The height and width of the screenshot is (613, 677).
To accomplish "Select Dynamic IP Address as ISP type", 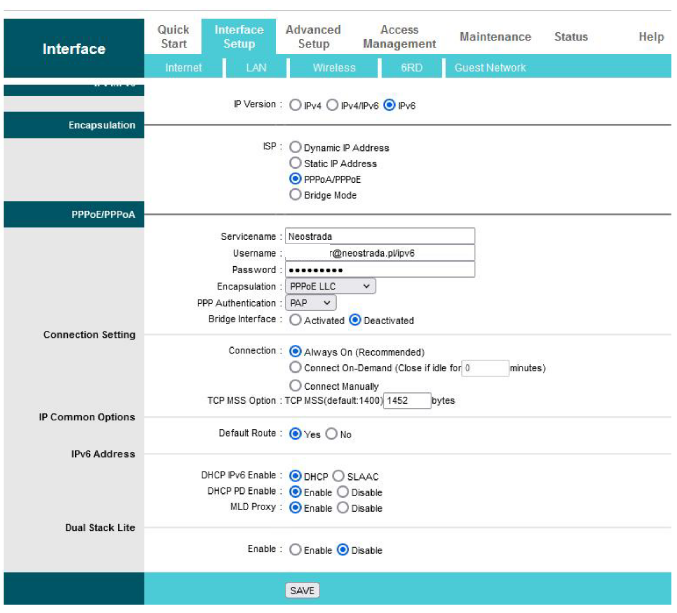I will tap(295, 147).
